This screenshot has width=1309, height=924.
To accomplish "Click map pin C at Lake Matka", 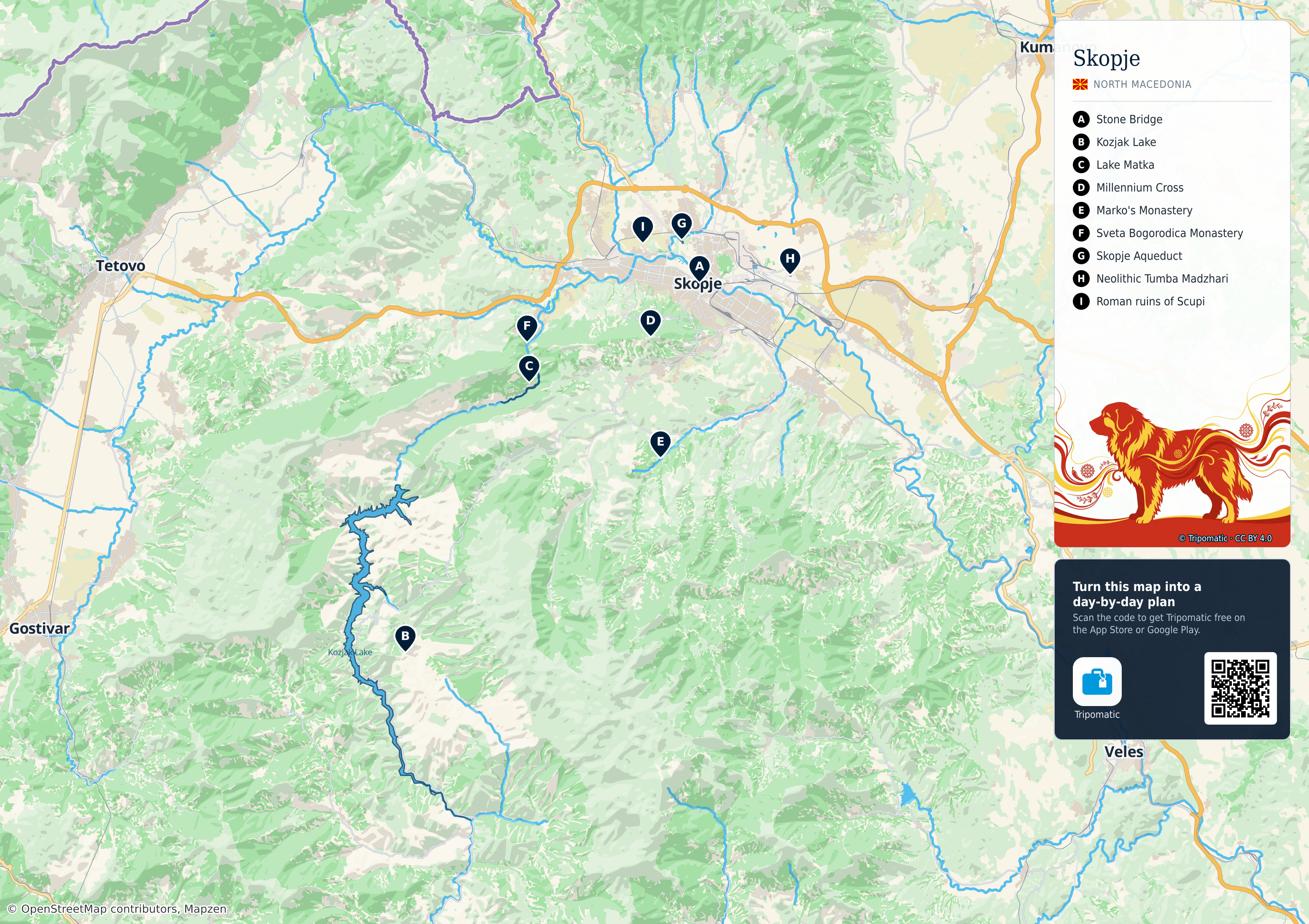I will (x=529, y=368).
